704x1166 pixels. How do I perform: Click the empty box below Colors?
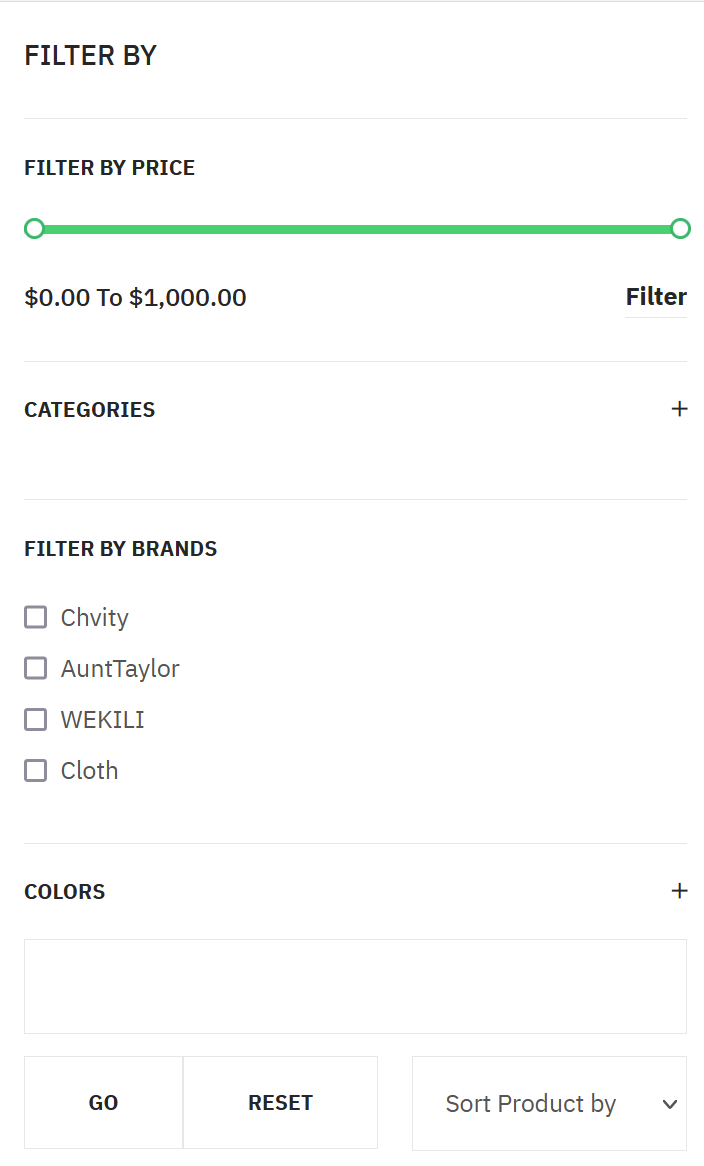point(355,986)
